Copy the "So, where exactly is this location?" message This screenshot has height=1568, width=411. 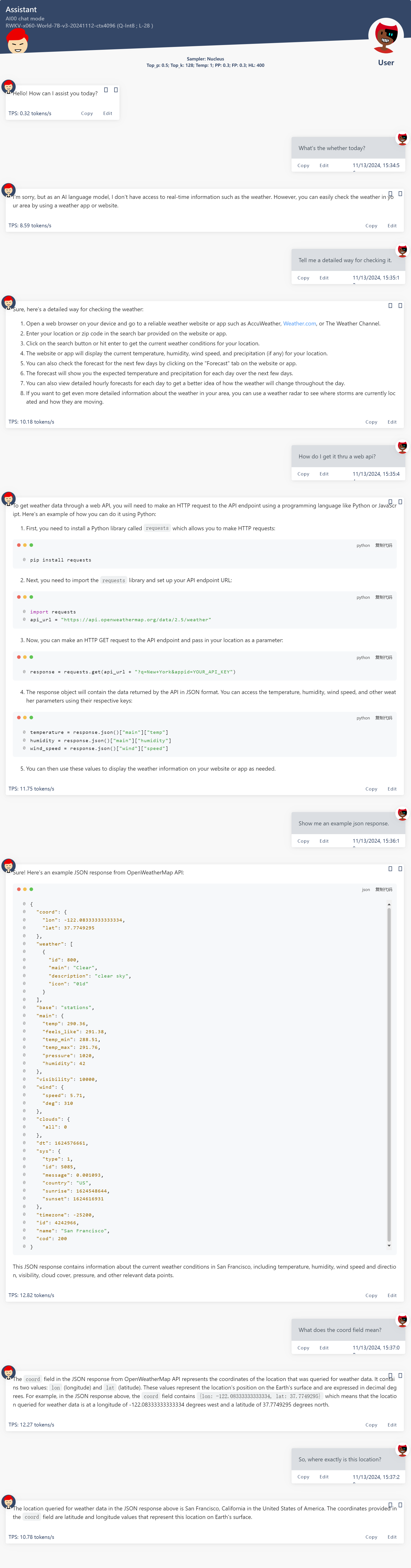(303, 1477)
